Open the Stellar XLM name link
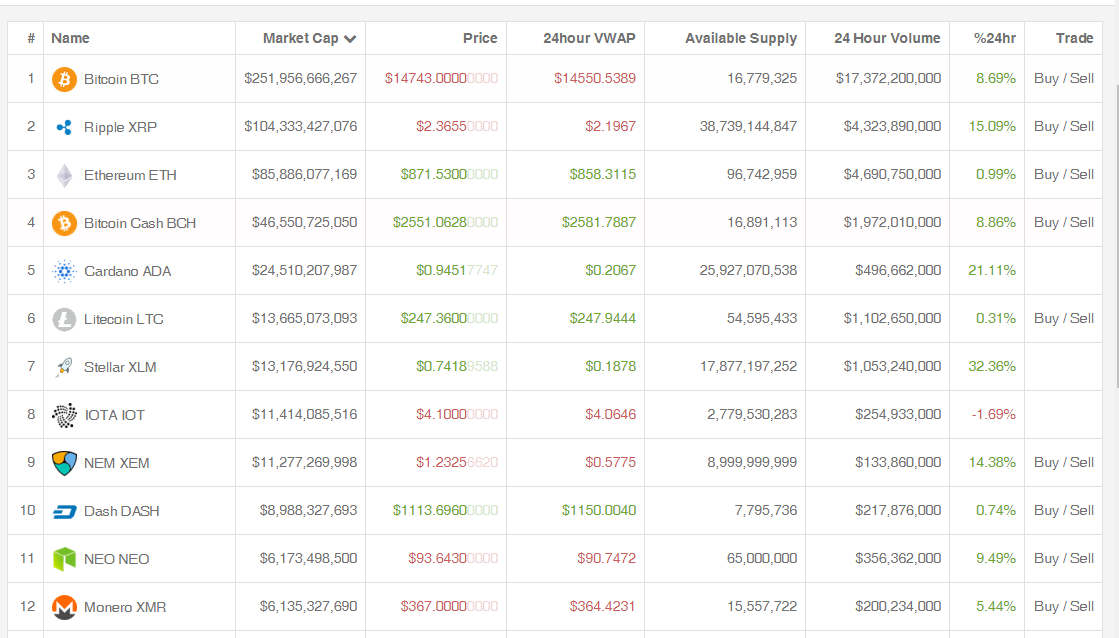Image resolution: width=1119 pixels, height=638 pixels. coord(120,367)
